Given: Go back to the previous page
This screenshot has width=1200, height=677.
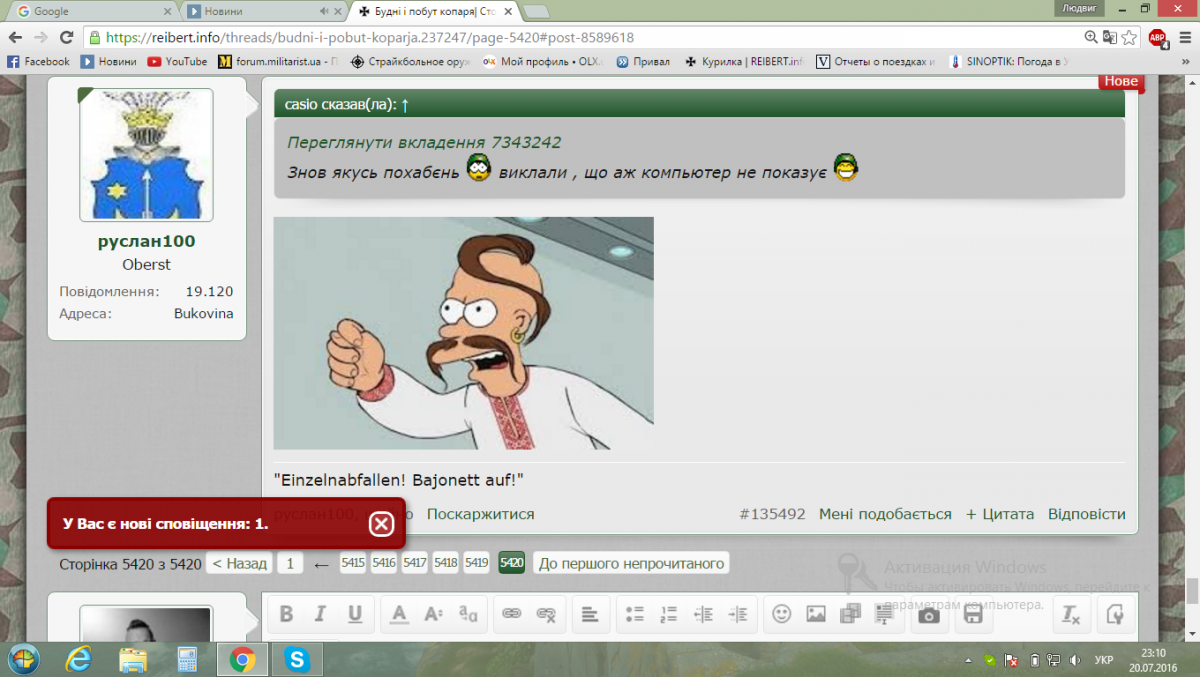Looking at the screenshot, I should [16, 37].
